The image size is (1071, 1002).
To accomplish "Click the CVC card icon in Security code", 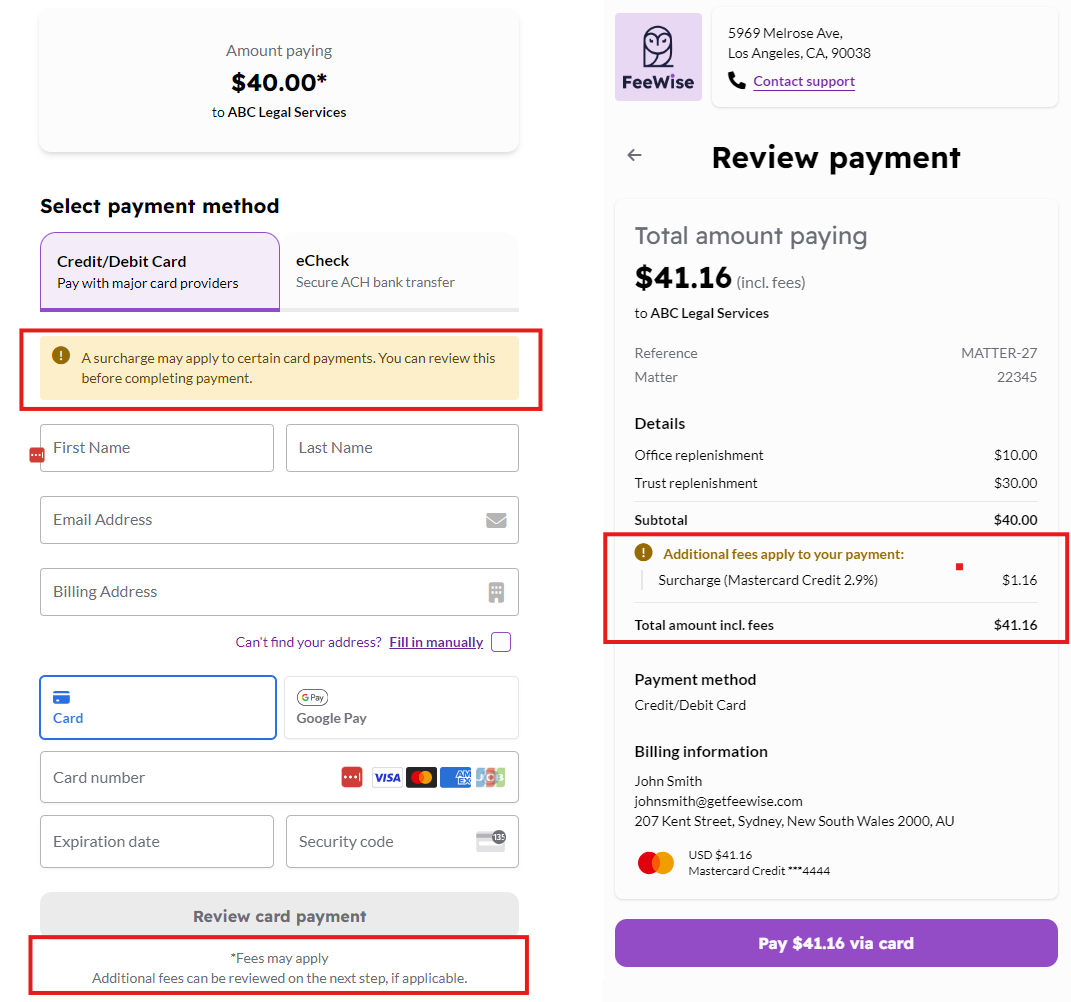I will [490, 841].
